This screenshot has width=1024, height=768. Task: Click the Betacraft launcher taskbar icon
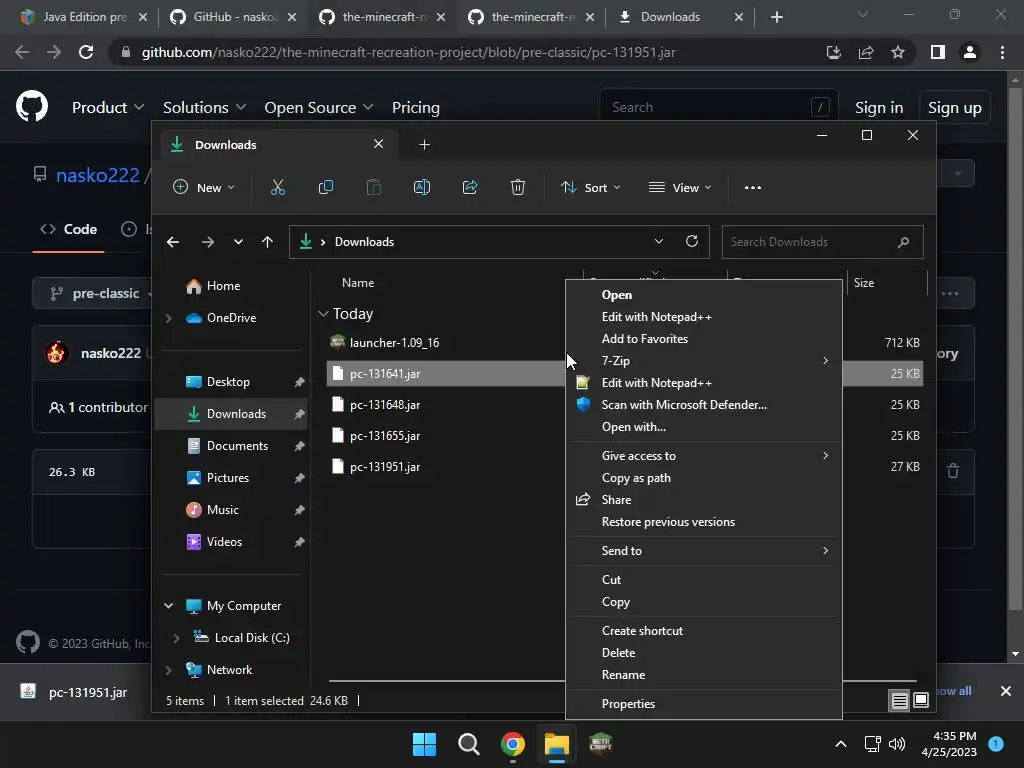click(600, 744)
